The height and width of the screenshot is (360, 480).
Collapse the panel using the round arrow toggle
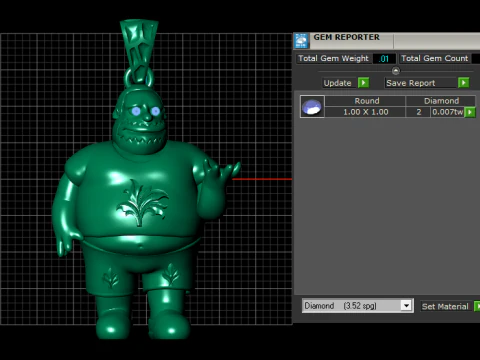396,71
